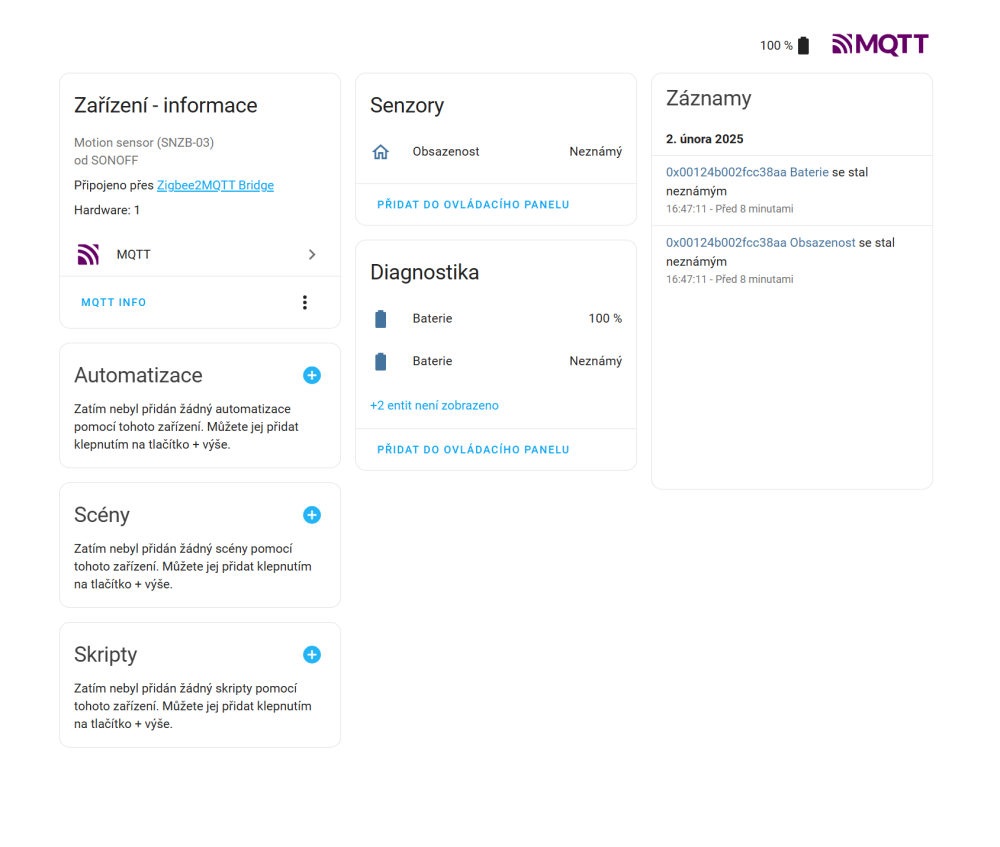Open the three-dot menu beside MQTT INFO
1000x847 pixels.
(305, 302)
